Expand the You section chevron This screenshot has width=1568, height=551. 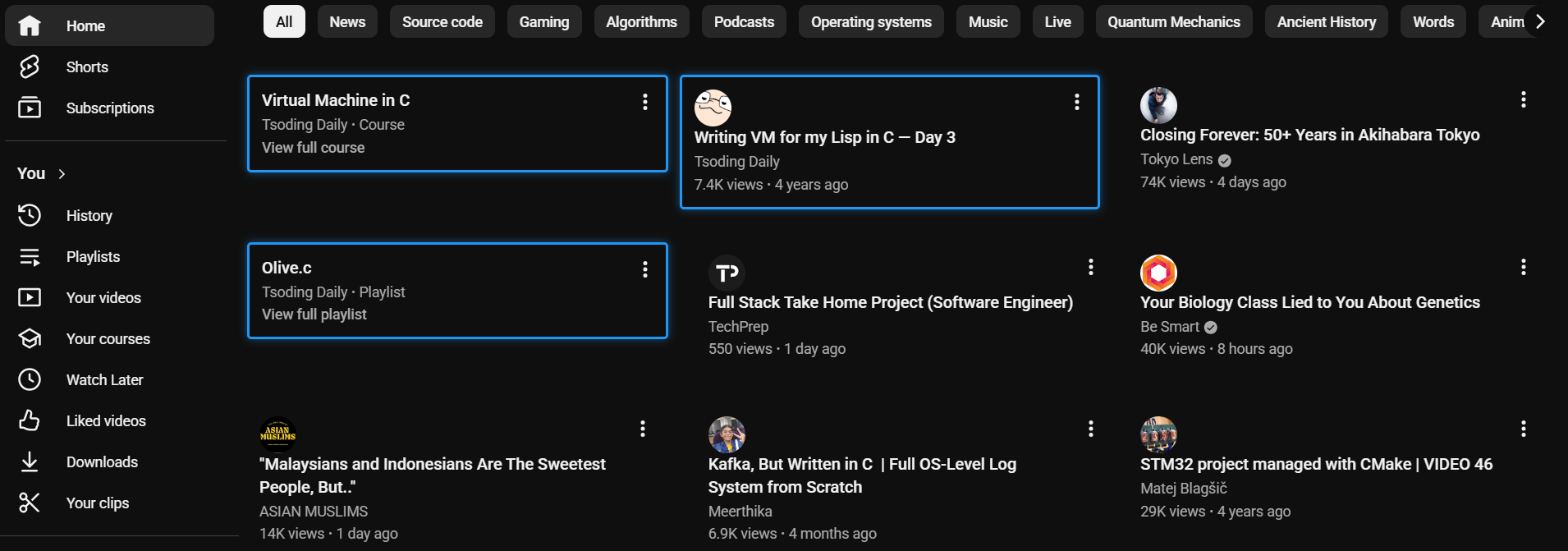pyautogui.click(x=62, y=173)
